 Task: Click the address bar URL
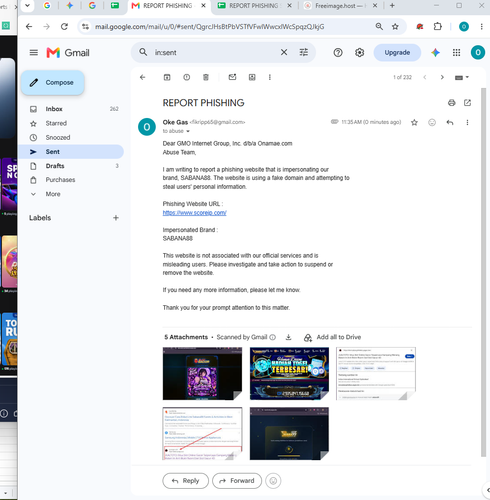point(209,26)
